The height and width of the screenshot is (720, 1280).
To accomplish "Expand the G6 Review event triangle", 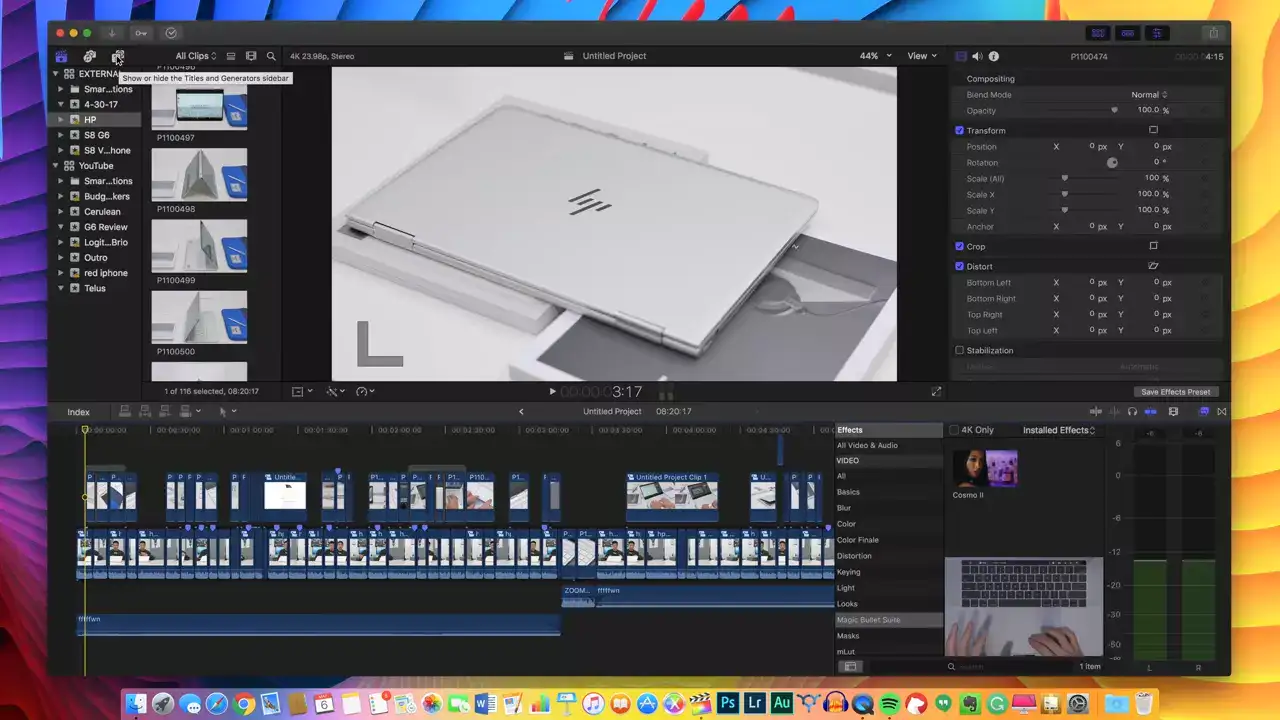I will coord(61,227).
